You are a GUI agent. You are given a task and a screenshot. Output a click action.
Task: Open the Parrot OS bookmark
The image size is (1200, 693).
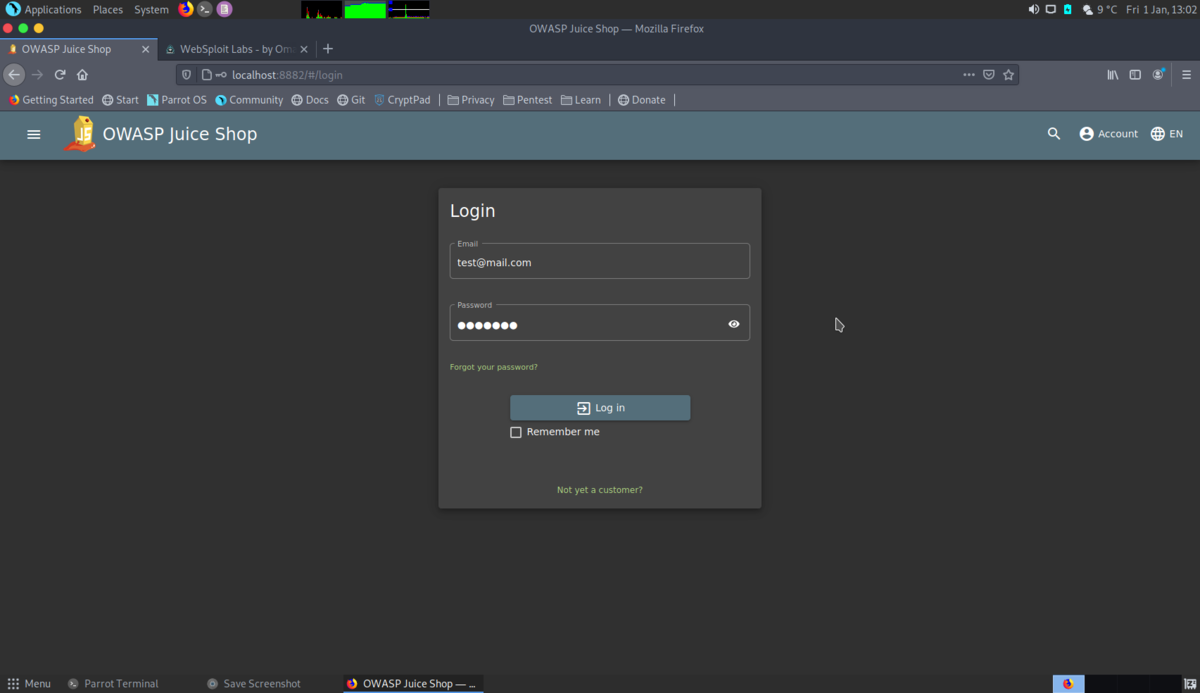point(176,100)
